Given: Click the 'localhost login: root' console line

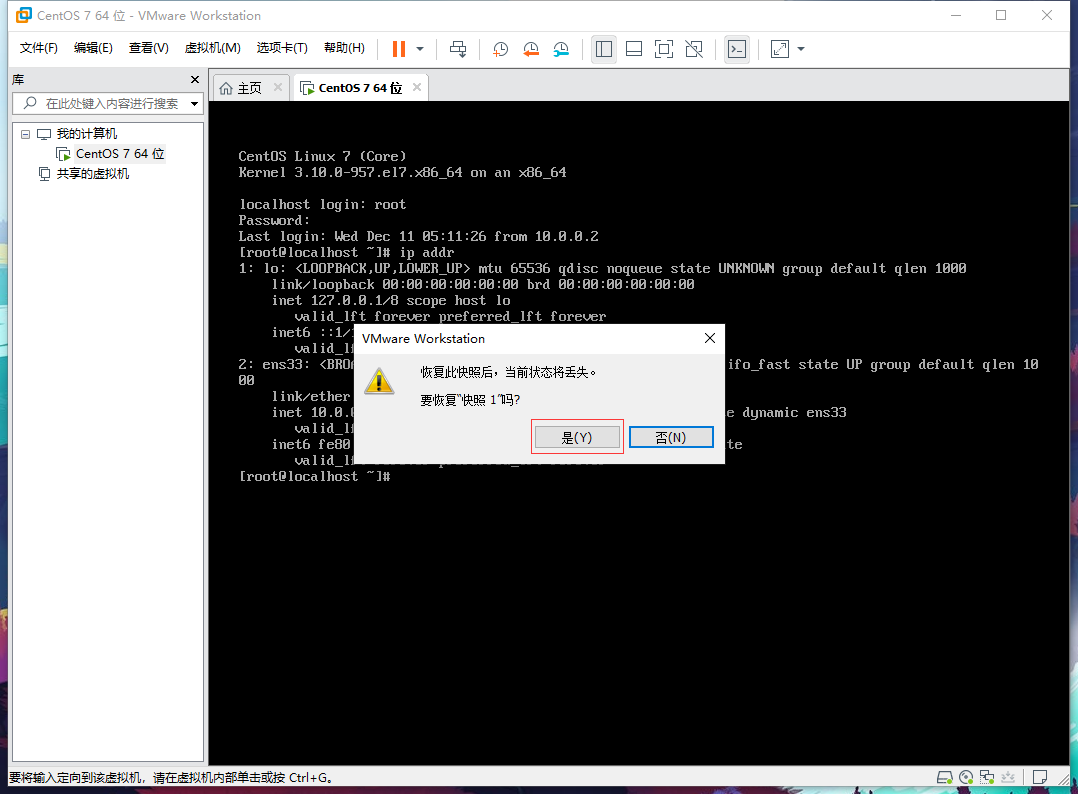Looking at the screenshot, I should (x=322, y=204).
